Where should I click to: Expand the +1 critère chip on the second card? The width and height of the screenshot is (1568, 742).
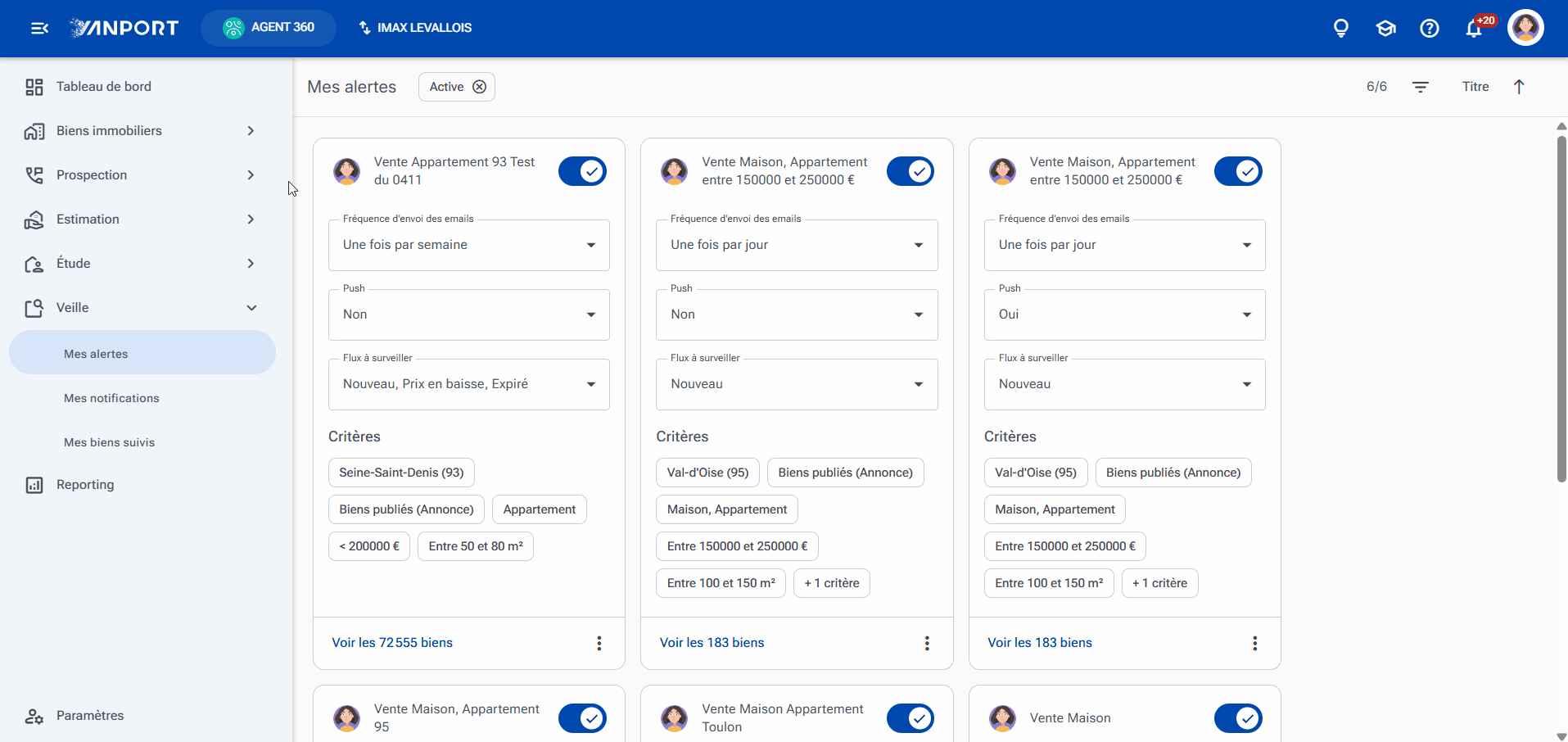tap(832, 583)
